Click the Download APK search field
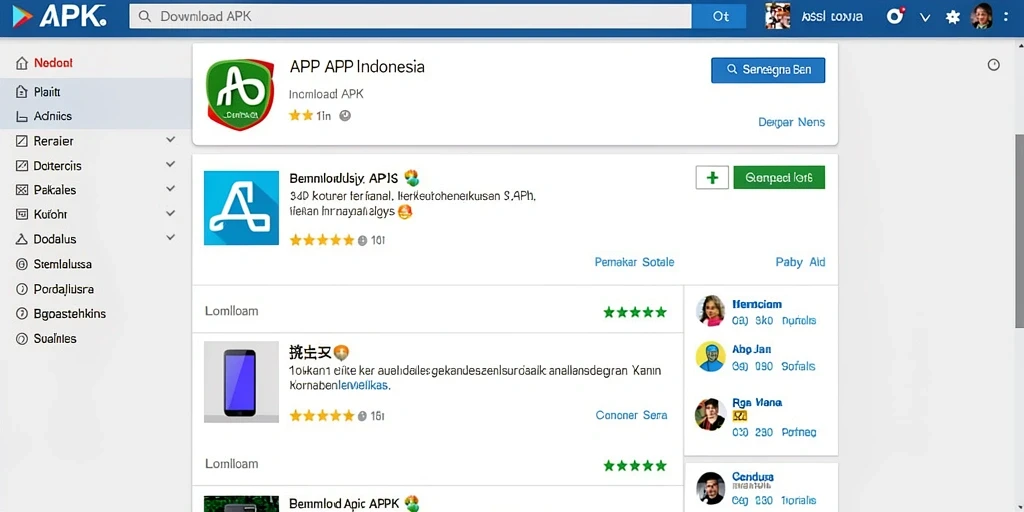This screenshot has height=512, width=1024. tap(410, 16)
